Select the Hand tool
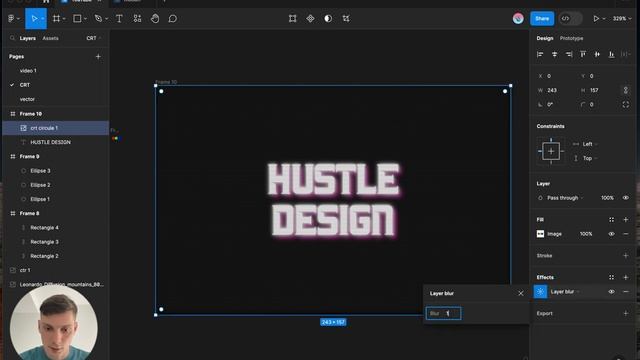Viewport: 640px width, 360px height. [x=155, y=18]
